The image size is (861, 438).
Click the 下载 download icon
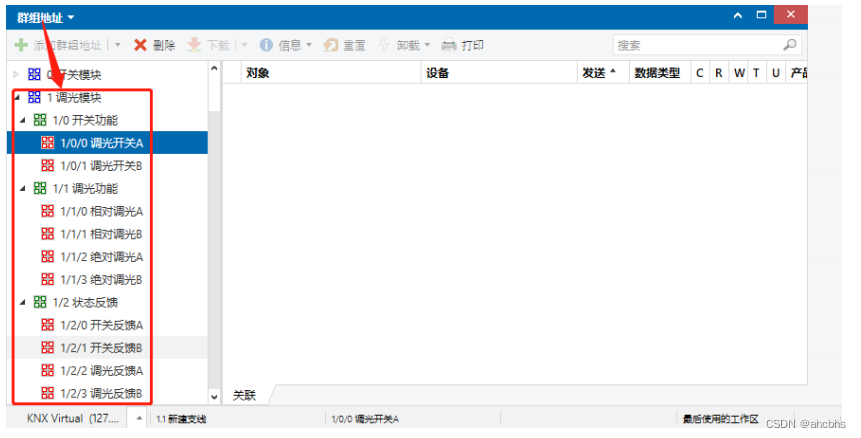pos(194,45)
